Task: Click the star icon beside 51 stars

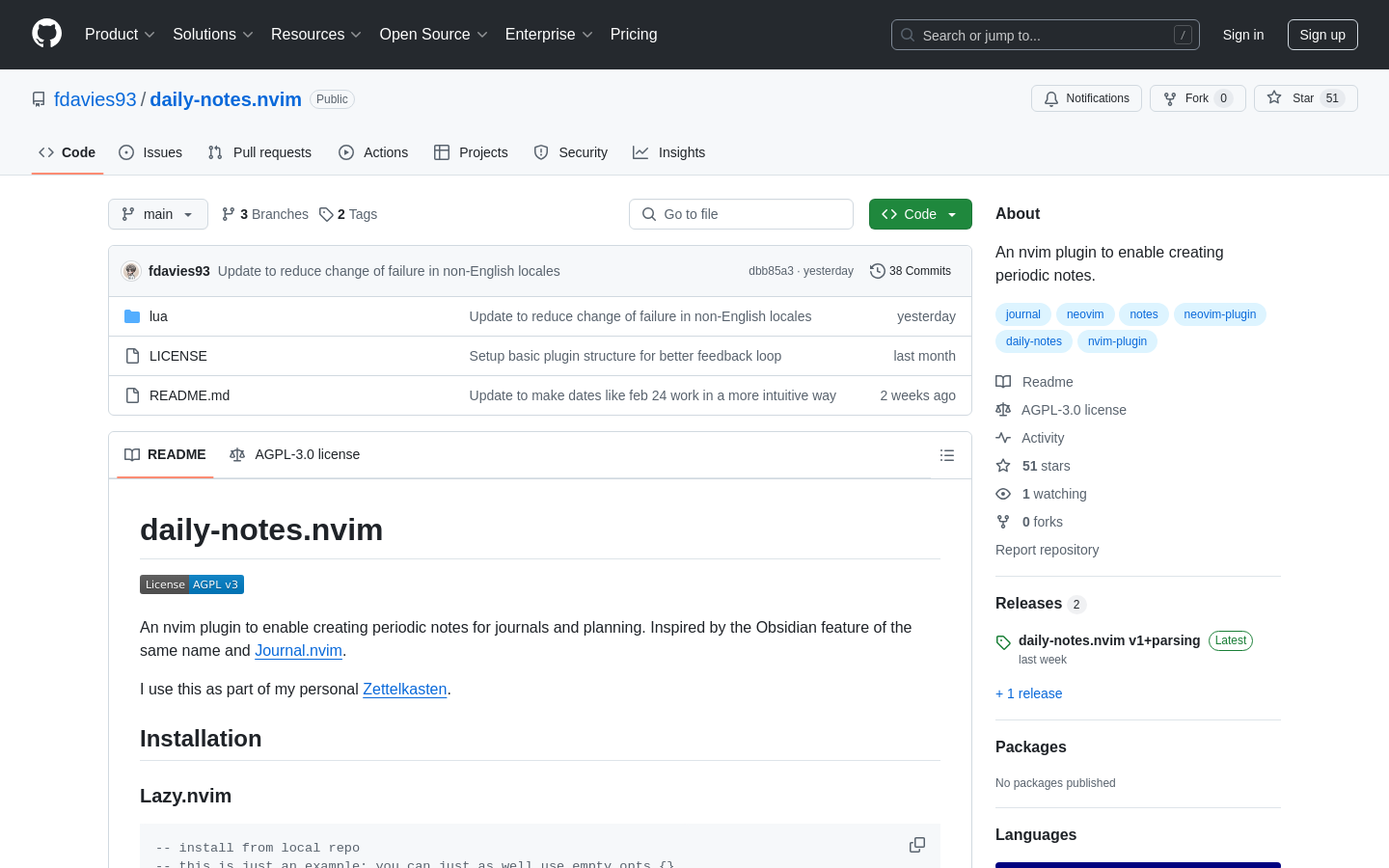Action: [1003, 466]
